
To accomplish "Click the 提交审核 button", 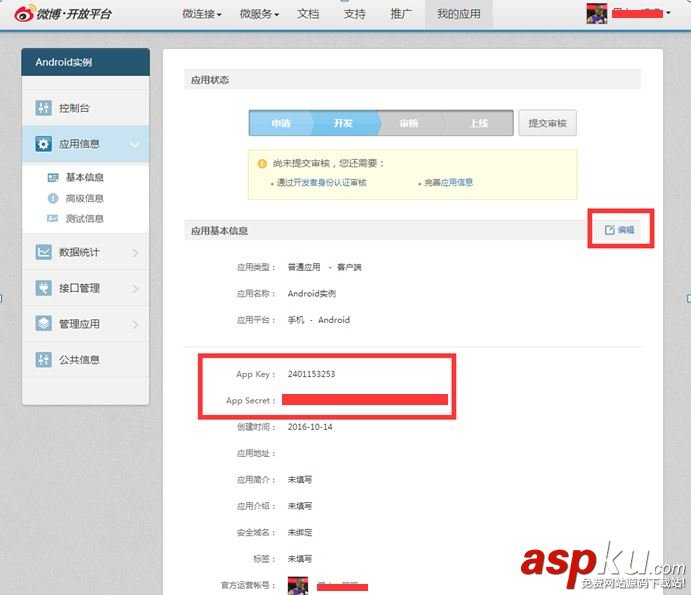I will [x=547, y=123].
